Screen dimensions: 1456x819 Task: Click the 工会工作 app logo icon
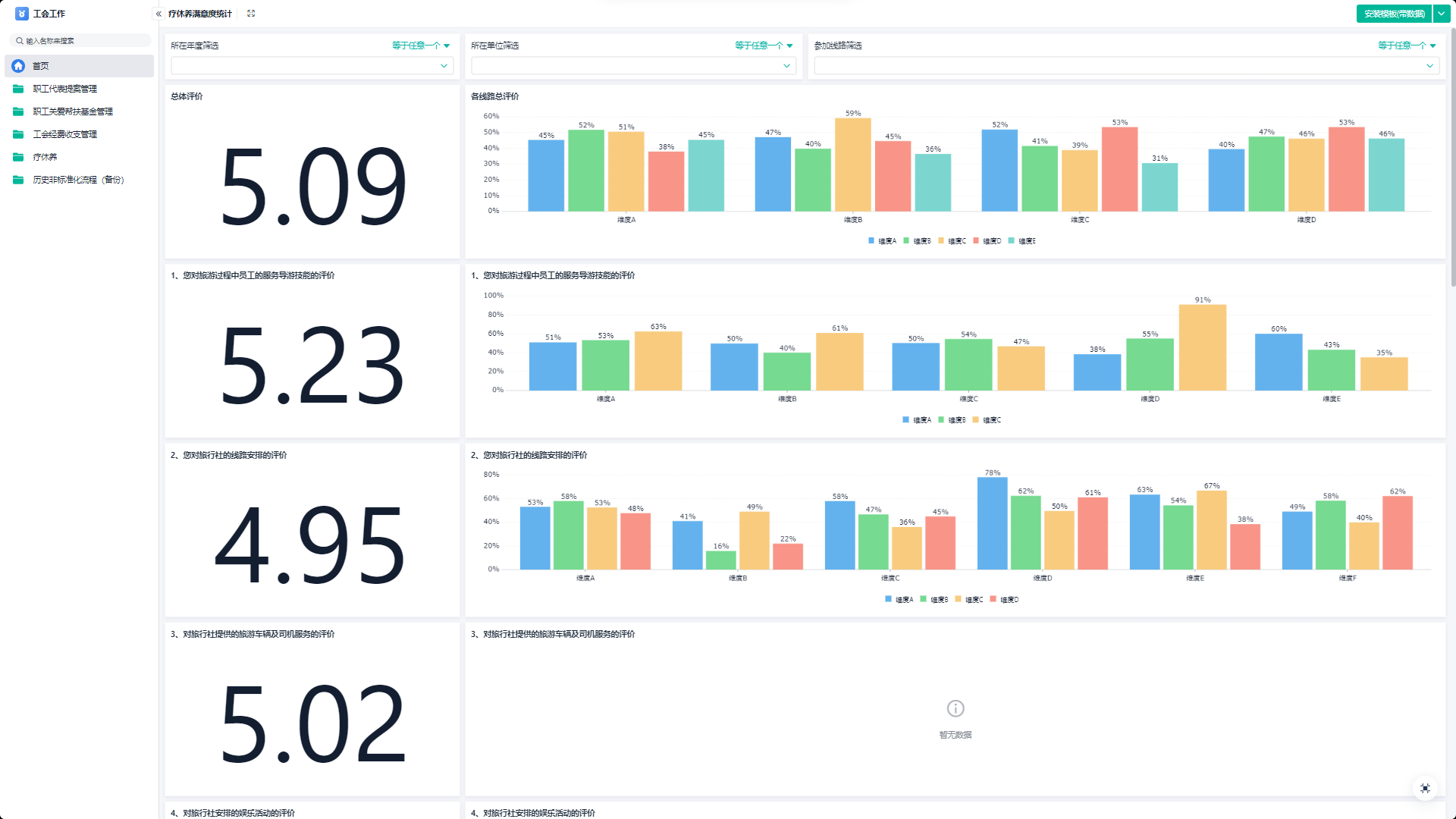tap(21, 14)
